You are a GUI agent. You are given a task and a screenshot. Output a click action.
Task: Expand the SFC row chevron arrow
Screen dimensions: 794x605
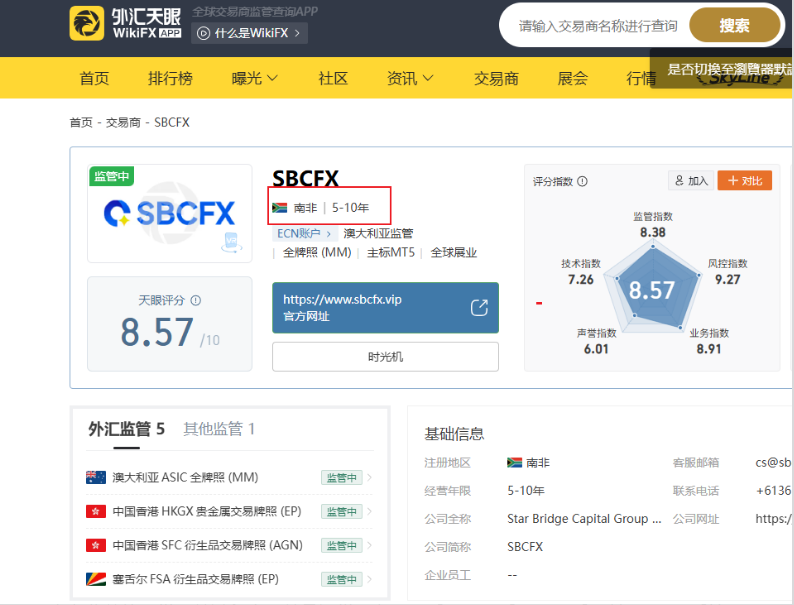370,545
